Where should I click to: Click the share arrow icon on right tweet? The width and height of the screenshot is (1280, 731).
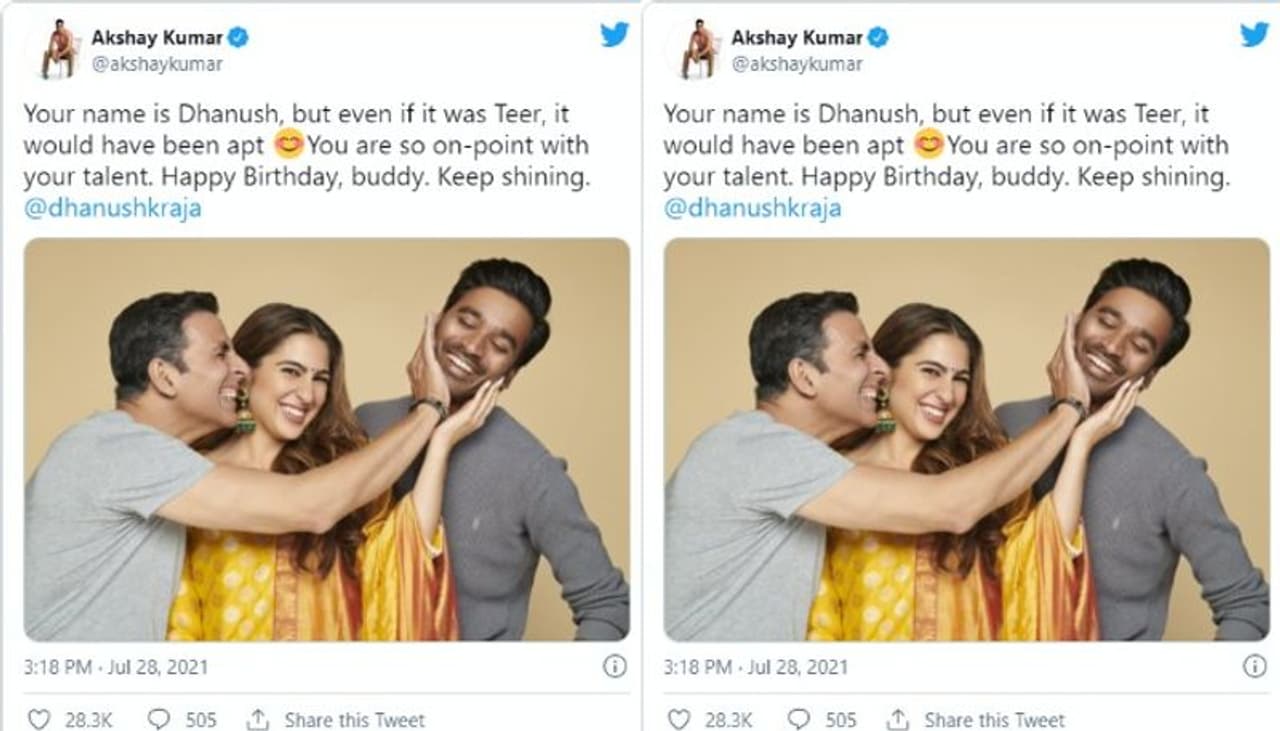(x=898, y=719)
